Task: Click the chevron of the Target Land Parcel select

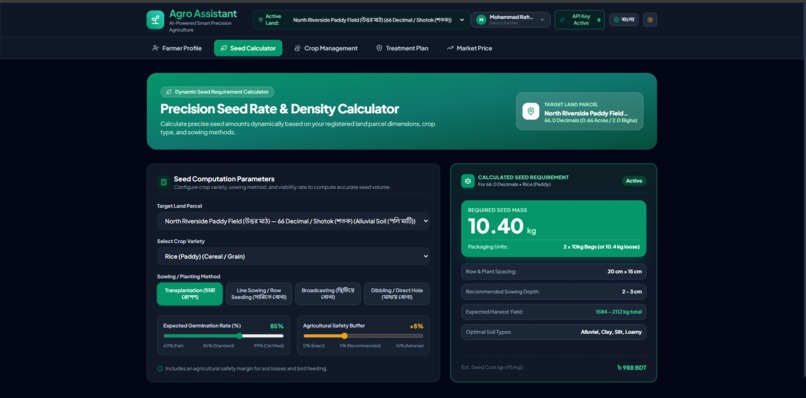Action: [425, 221]
